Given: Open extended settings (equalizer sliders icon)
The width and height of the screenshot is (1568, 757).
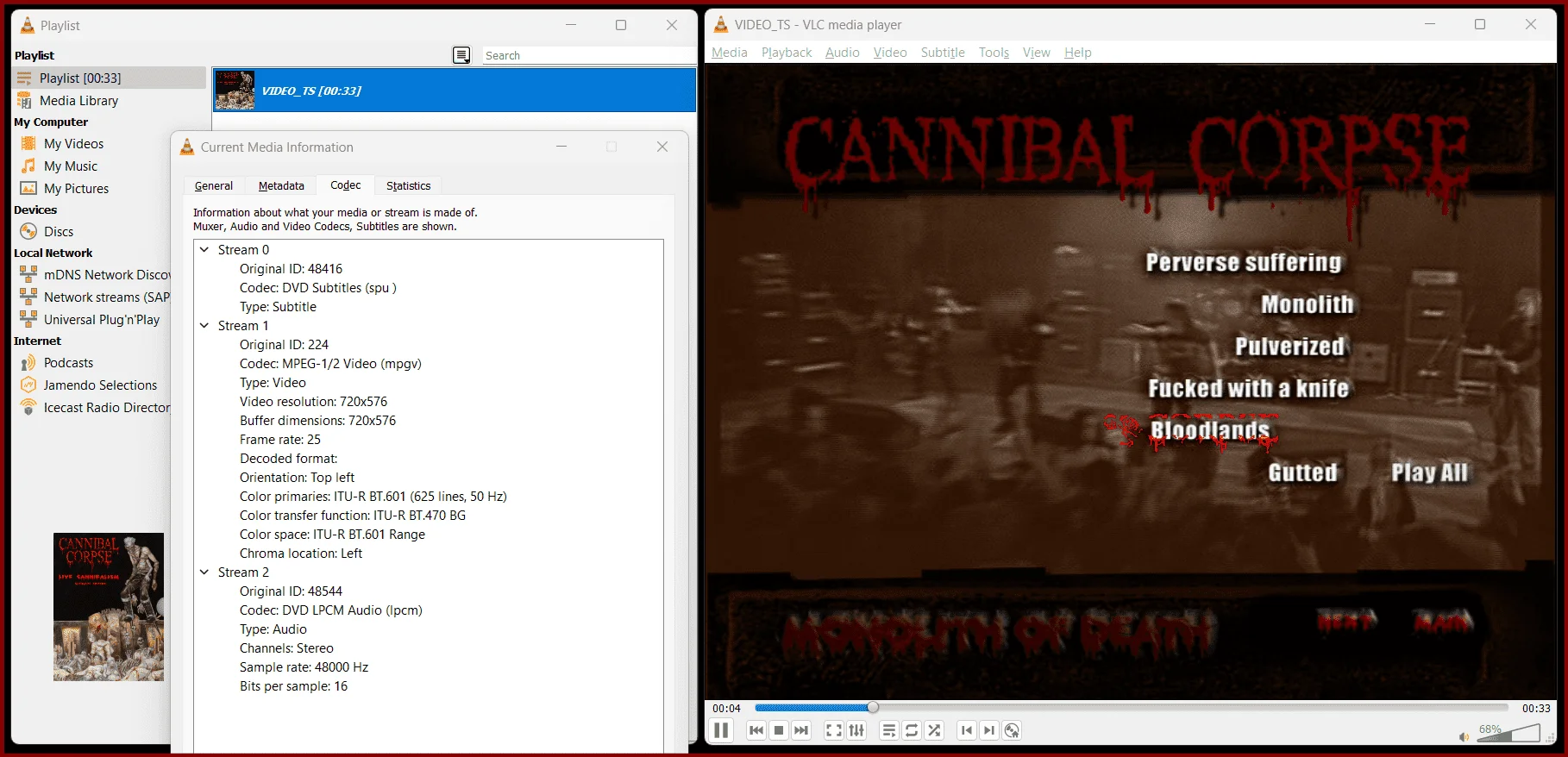Looking at the screenshot, I should coord(856,730).
